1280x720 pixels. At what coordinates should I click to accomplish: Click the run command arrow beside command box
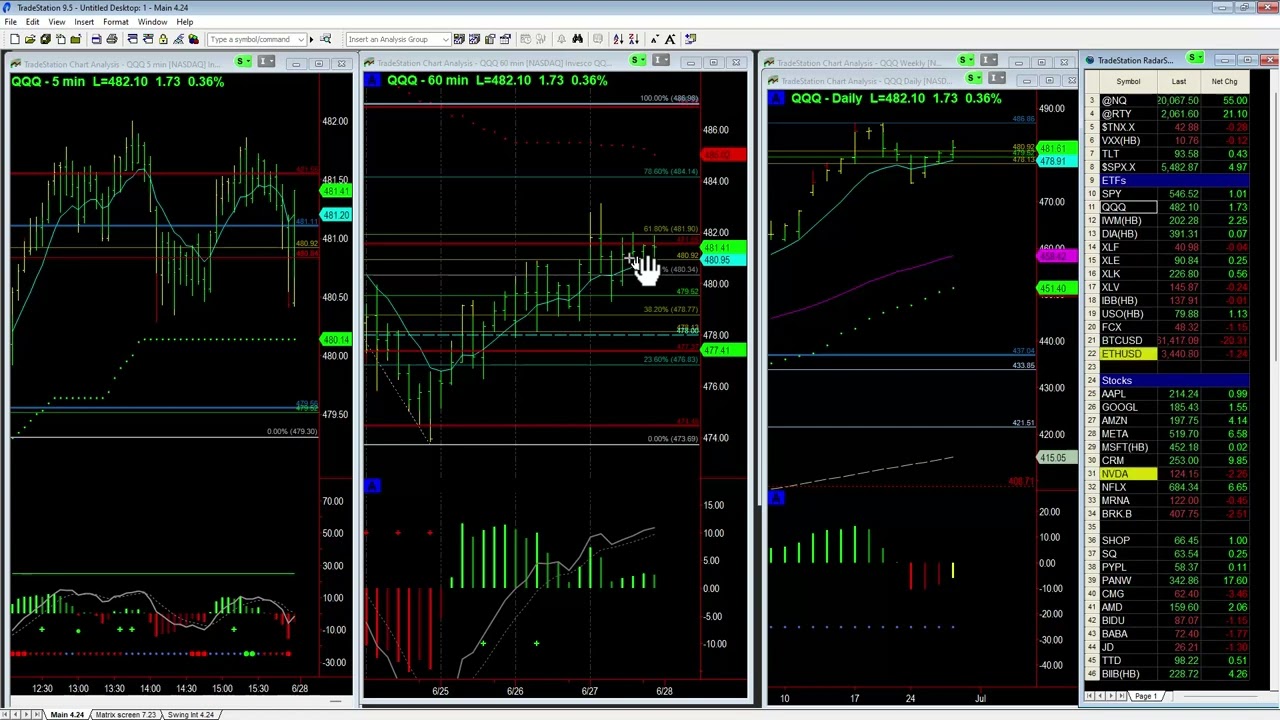[311, 39]
